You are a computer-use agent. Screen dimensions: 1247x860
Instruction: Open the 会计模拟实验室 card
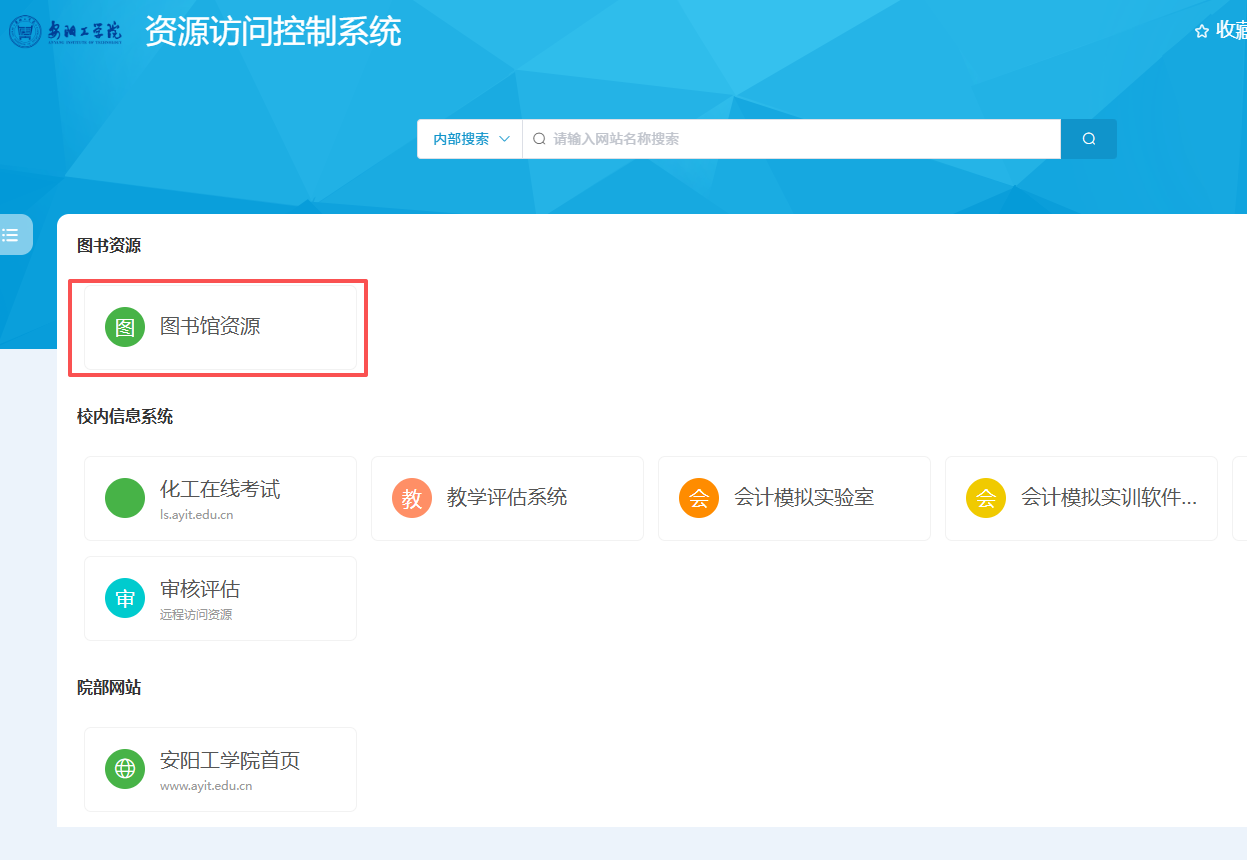coord(804,497)
